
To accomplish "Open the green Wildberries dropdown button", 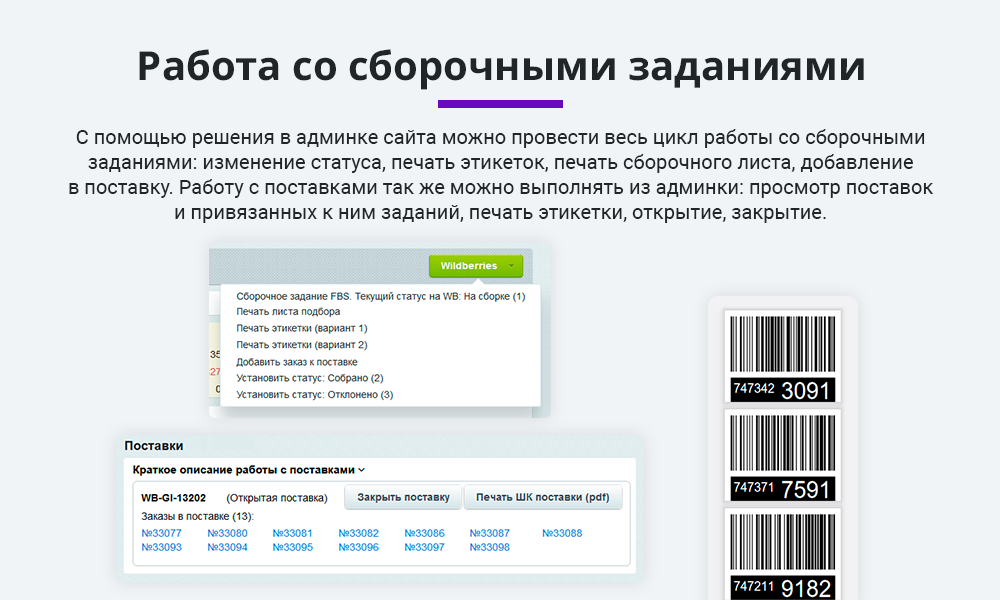I will 468,266.
